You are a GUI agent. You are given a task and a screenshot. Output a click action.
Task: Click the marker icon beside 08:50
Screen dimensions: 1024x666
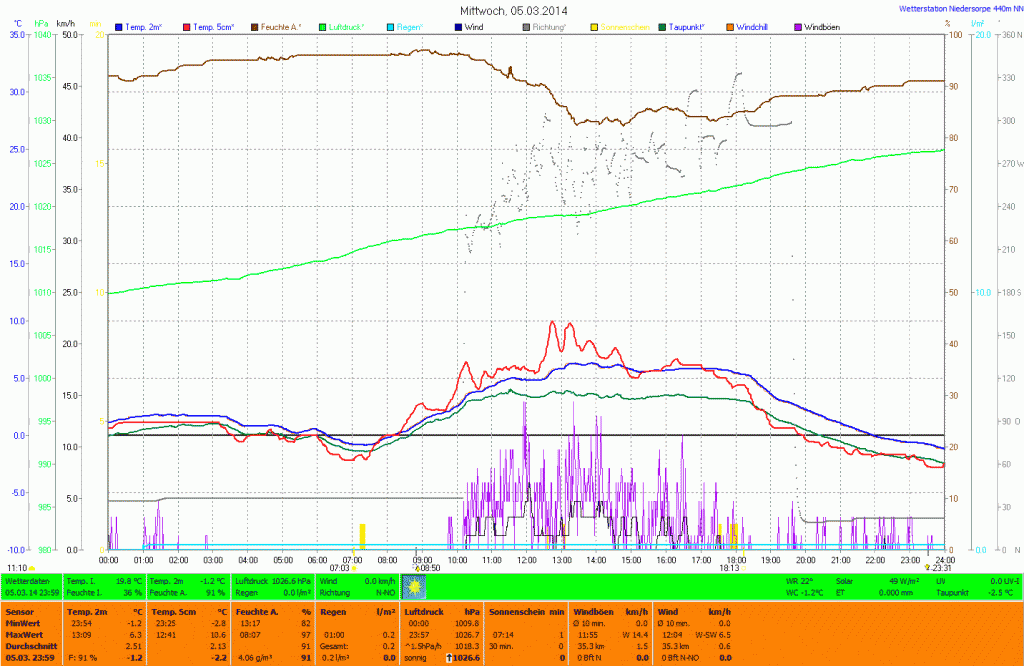click(x=417, y=568)
